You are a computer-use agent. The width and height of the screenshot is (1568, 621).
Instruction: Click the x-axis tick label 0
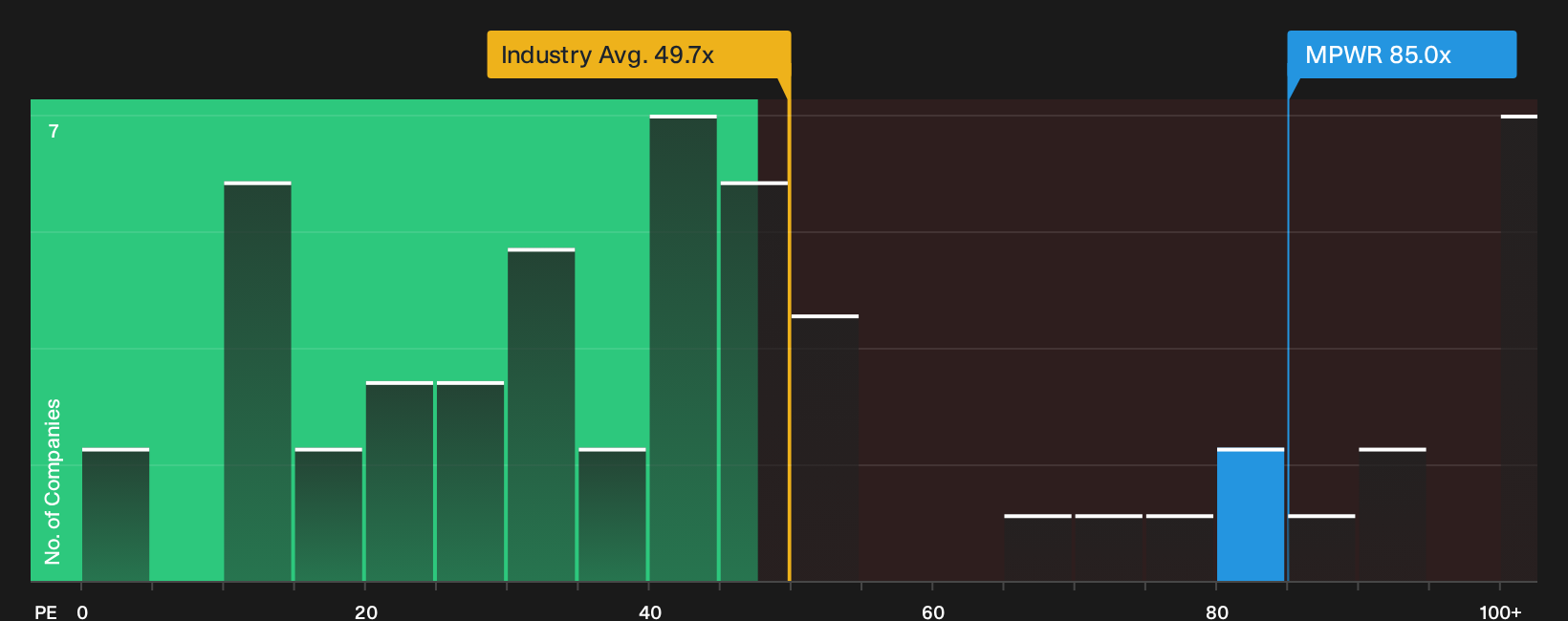coord(82,612)
